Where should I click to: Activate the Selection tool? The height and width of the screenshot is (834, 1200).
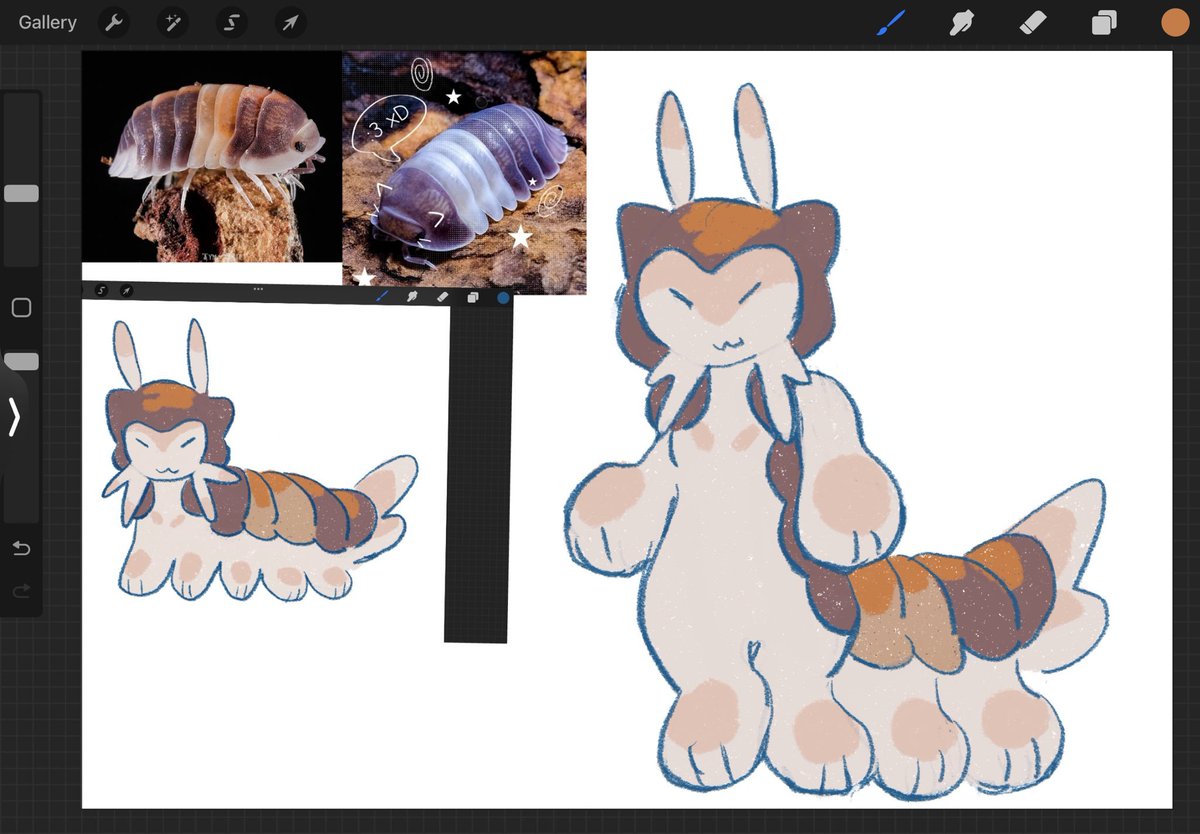pyautogui.click(x=231, y=22)
